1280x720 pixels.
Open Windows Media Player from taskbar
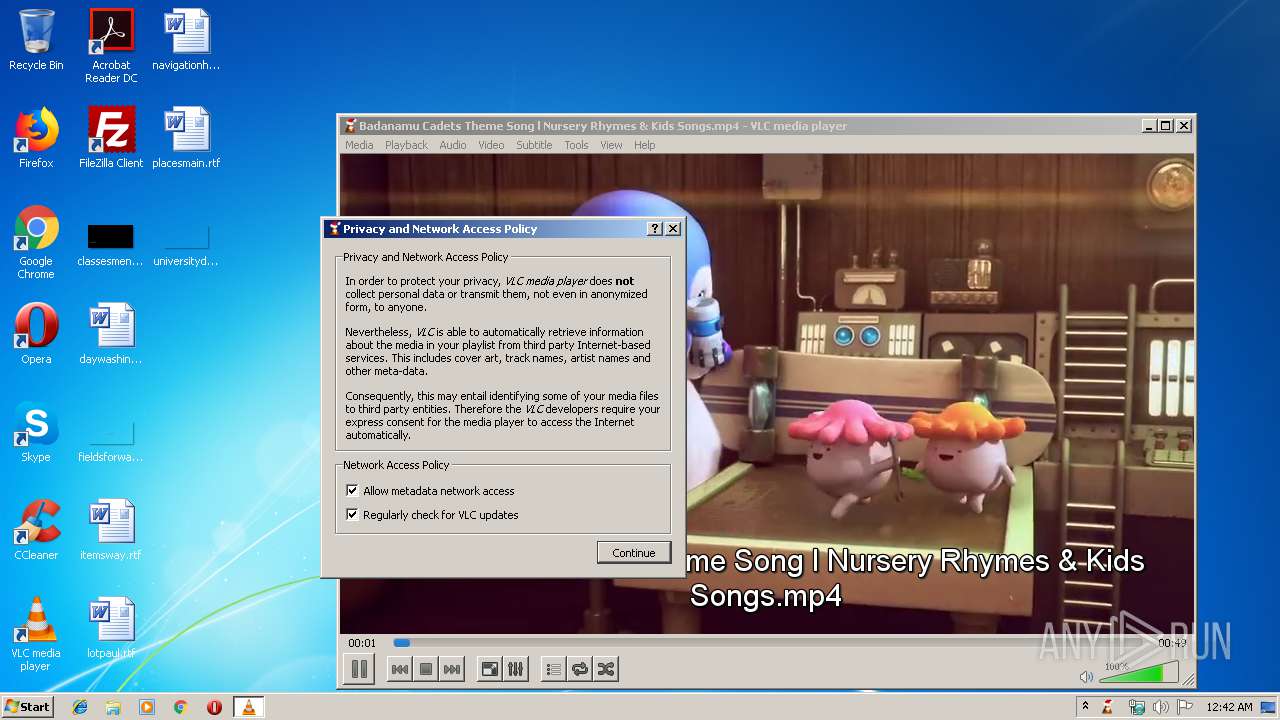[147, 707]
